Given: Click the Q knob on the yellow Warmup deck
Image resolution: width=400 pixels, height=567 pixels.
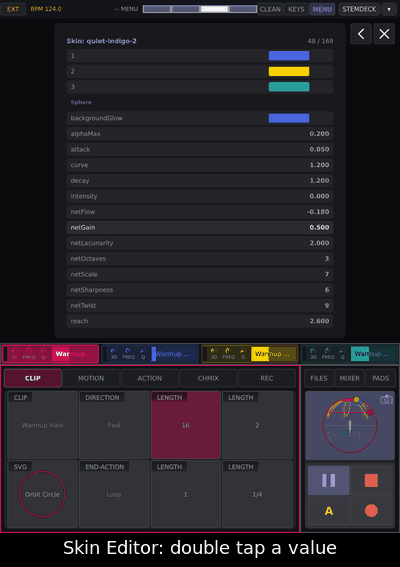Looking at the screenshot, I should [243, 351].
